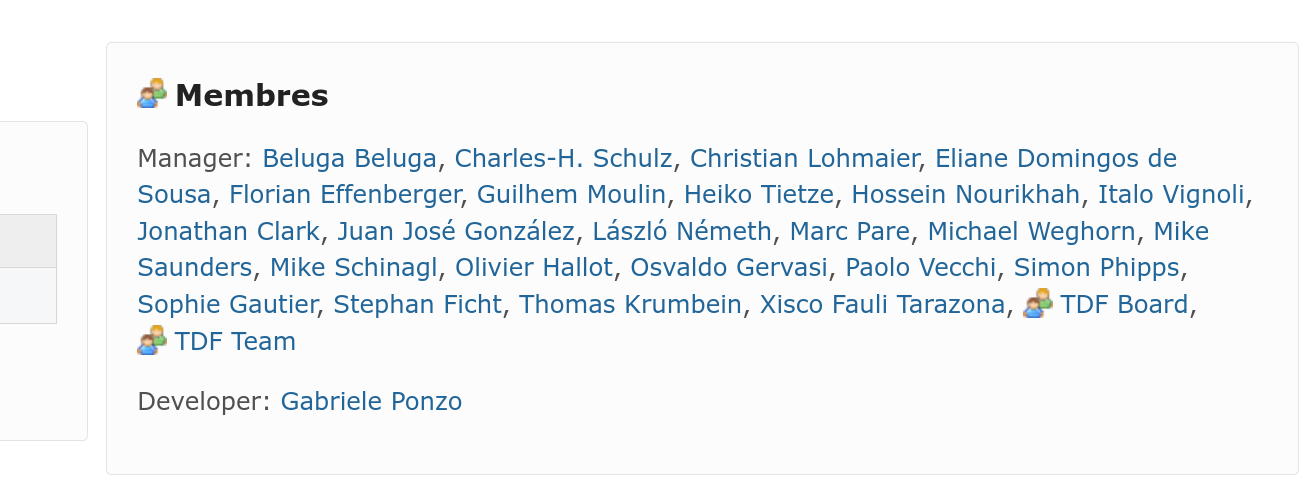Click Simon Phipps member link
This screenshot has height=478, width=1310.
pos(1097,268)
